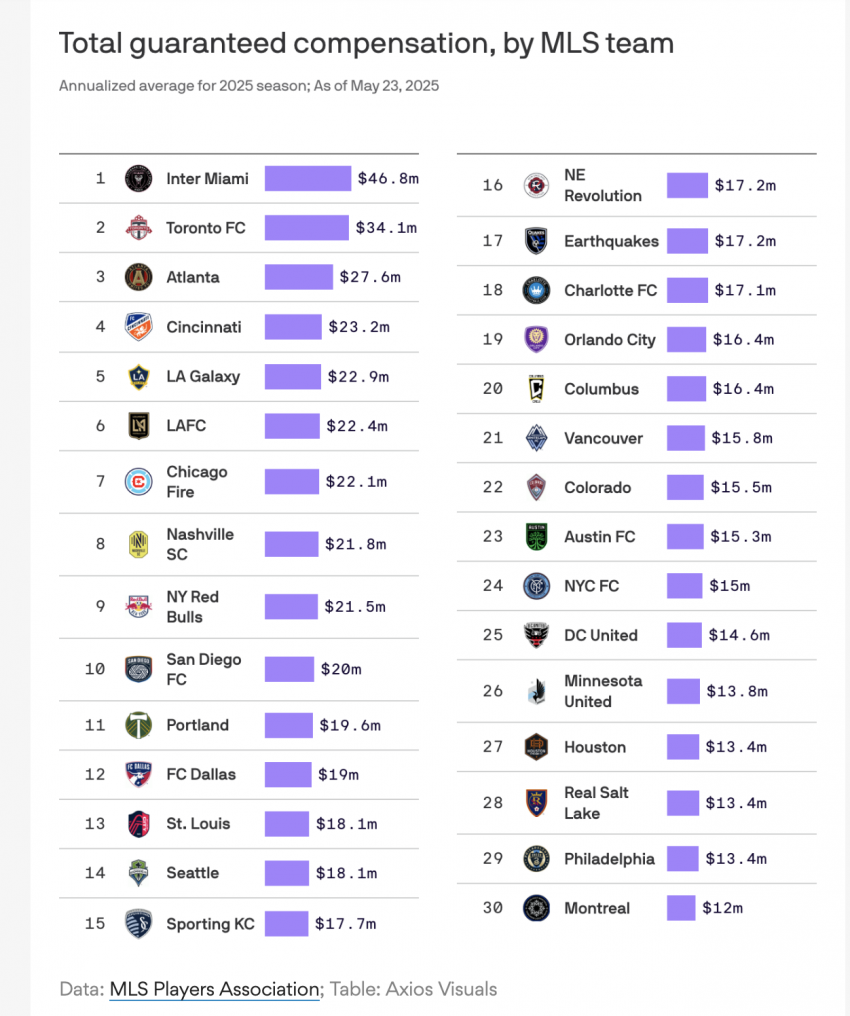Click the Austin FC logo
Viewport: 850px width, 1016px height.
(536, 537)
